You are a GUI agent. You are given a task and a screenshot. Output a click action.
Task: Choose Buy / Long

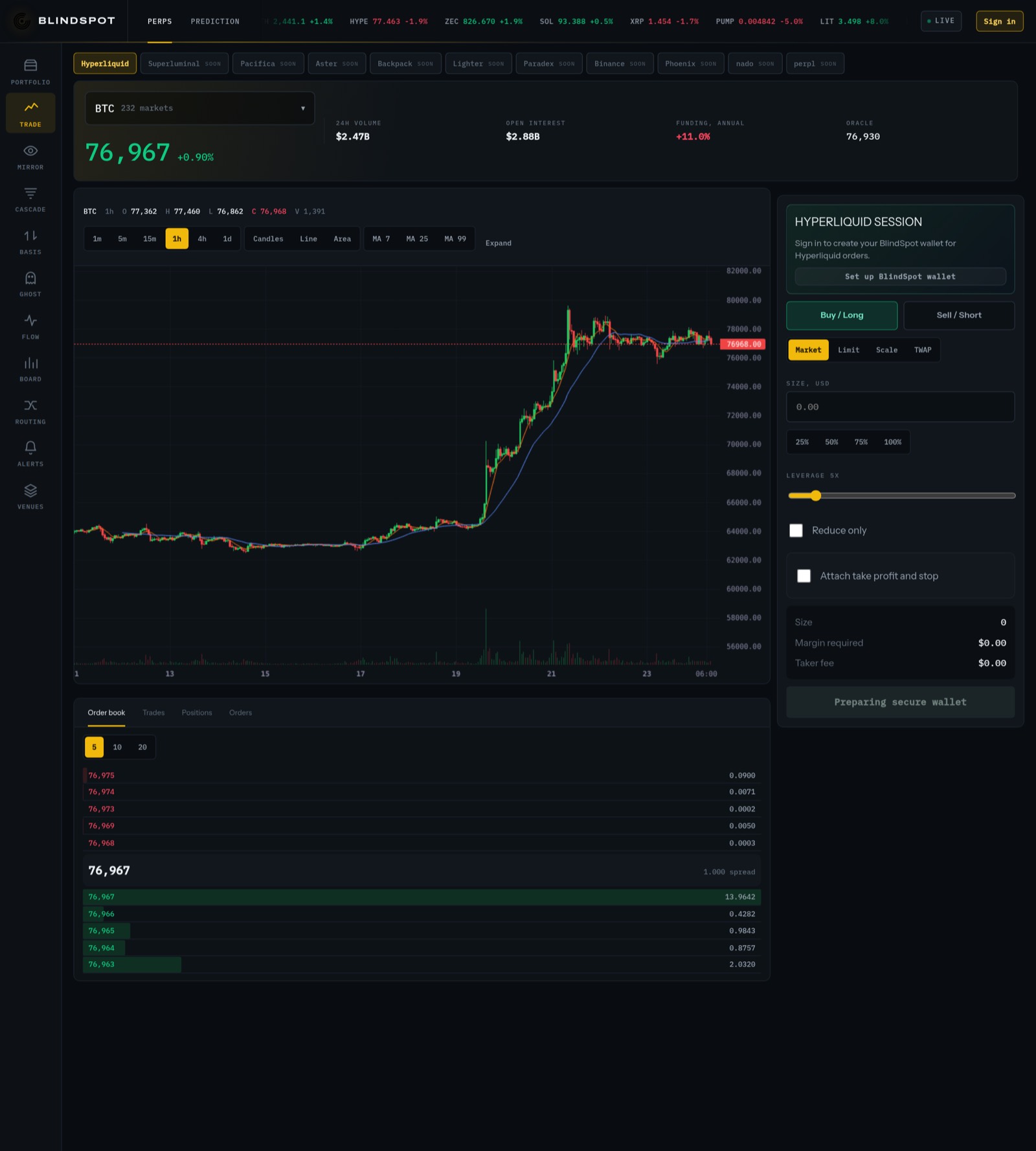coord(842,315)
